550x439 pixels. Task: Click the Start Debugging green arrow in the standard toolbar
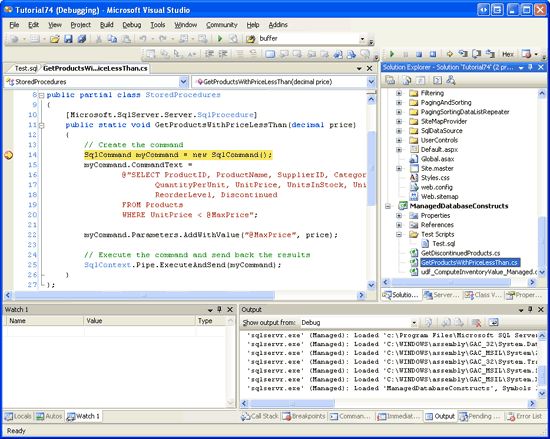coord(220,39)
